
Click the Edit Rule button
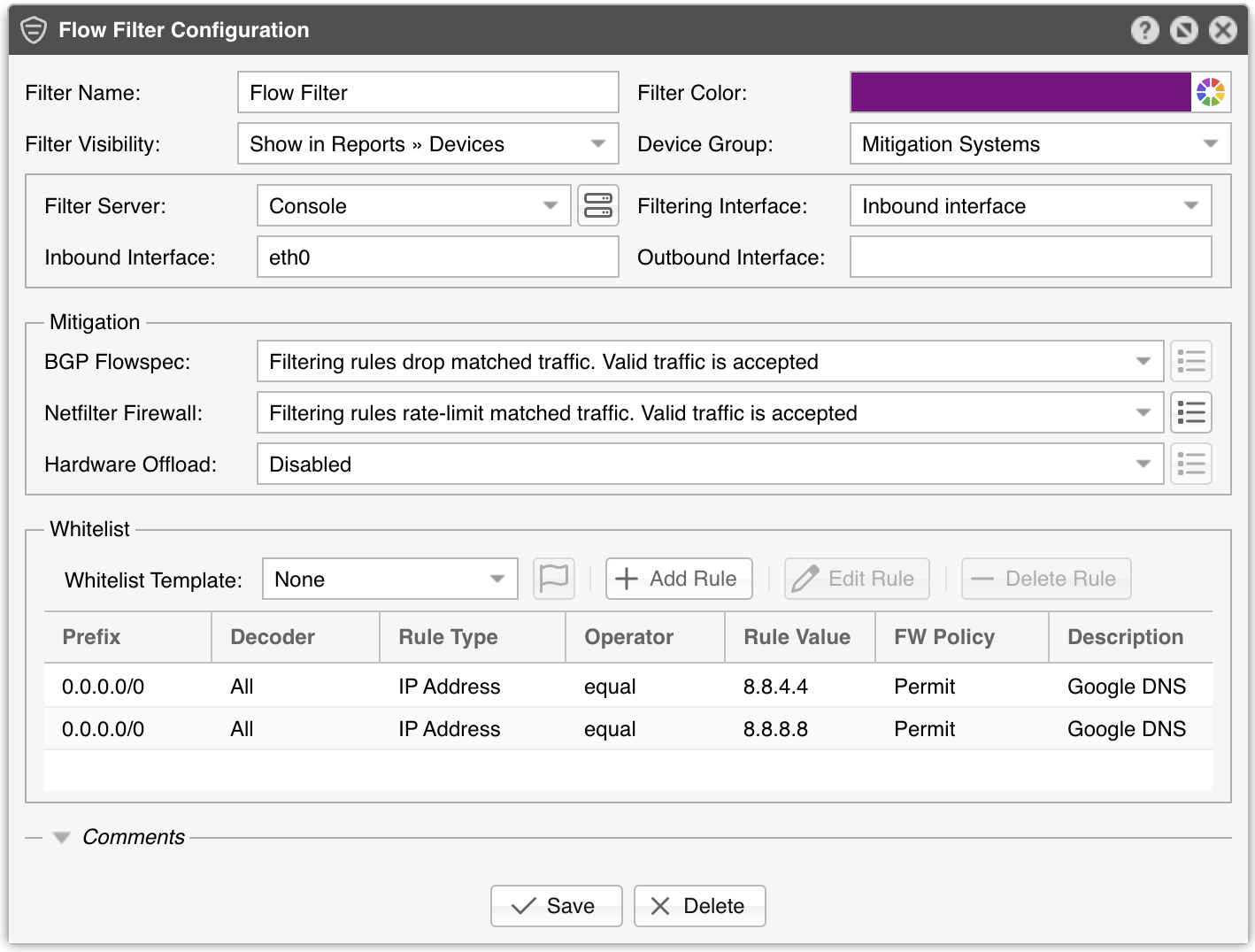point(857,579)
